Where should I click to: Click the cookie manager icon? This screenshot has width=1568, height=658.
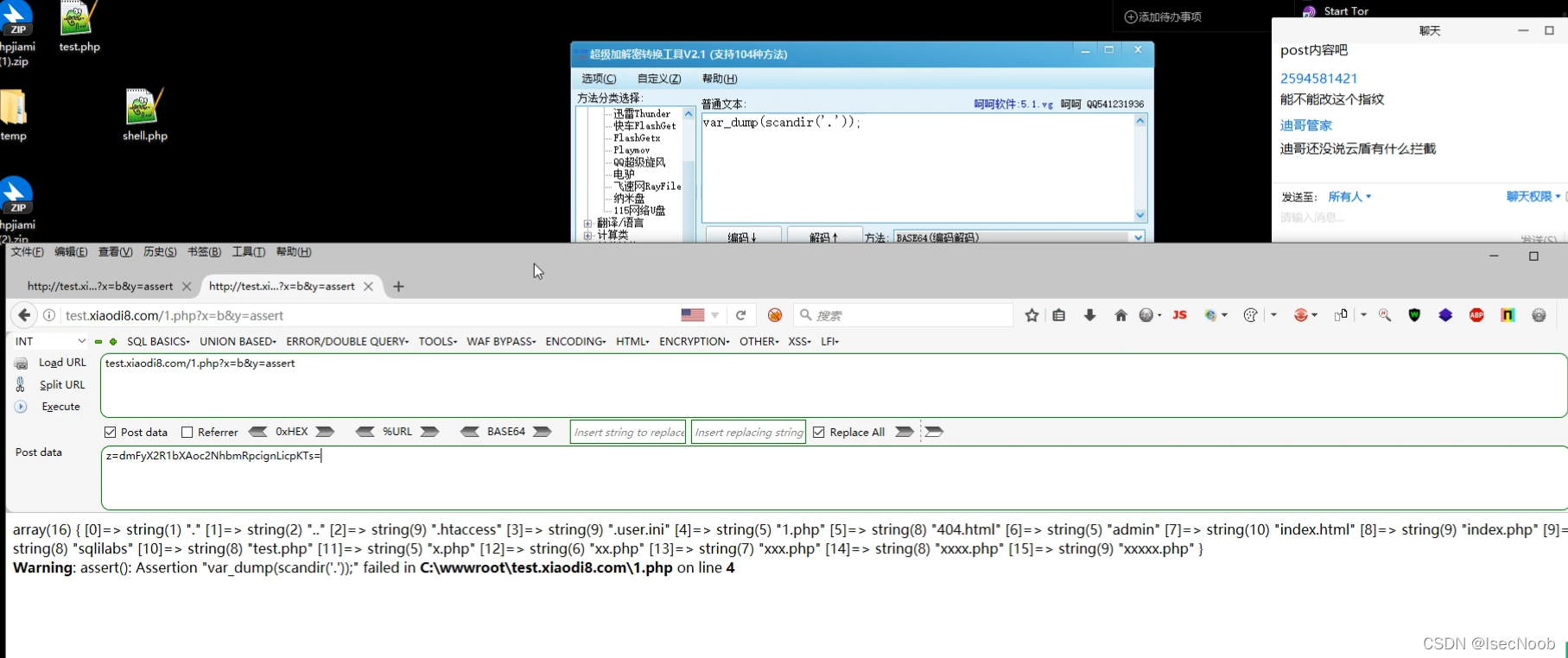click(x=1250, y=315)
